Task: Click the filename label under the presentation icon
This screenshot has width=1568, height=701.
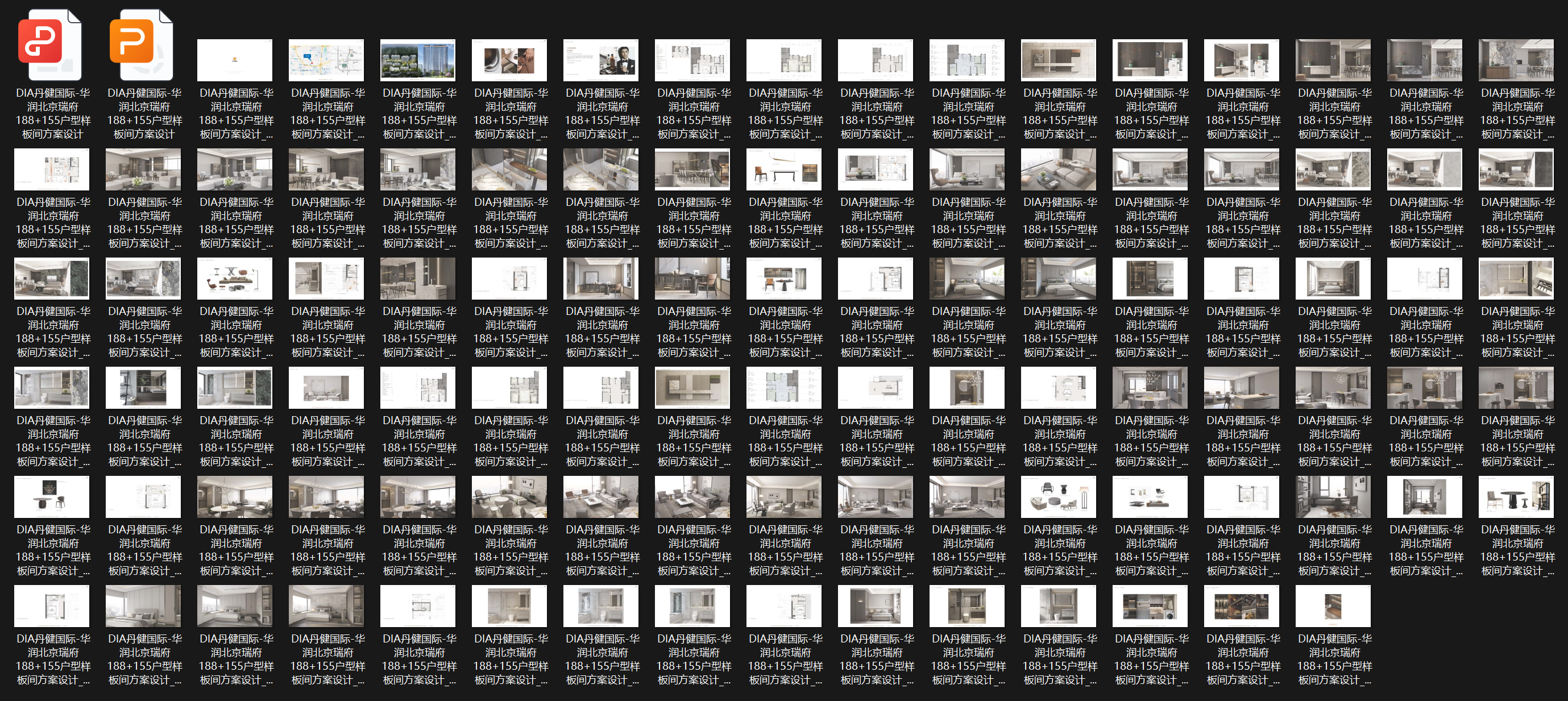Action: 144,114
